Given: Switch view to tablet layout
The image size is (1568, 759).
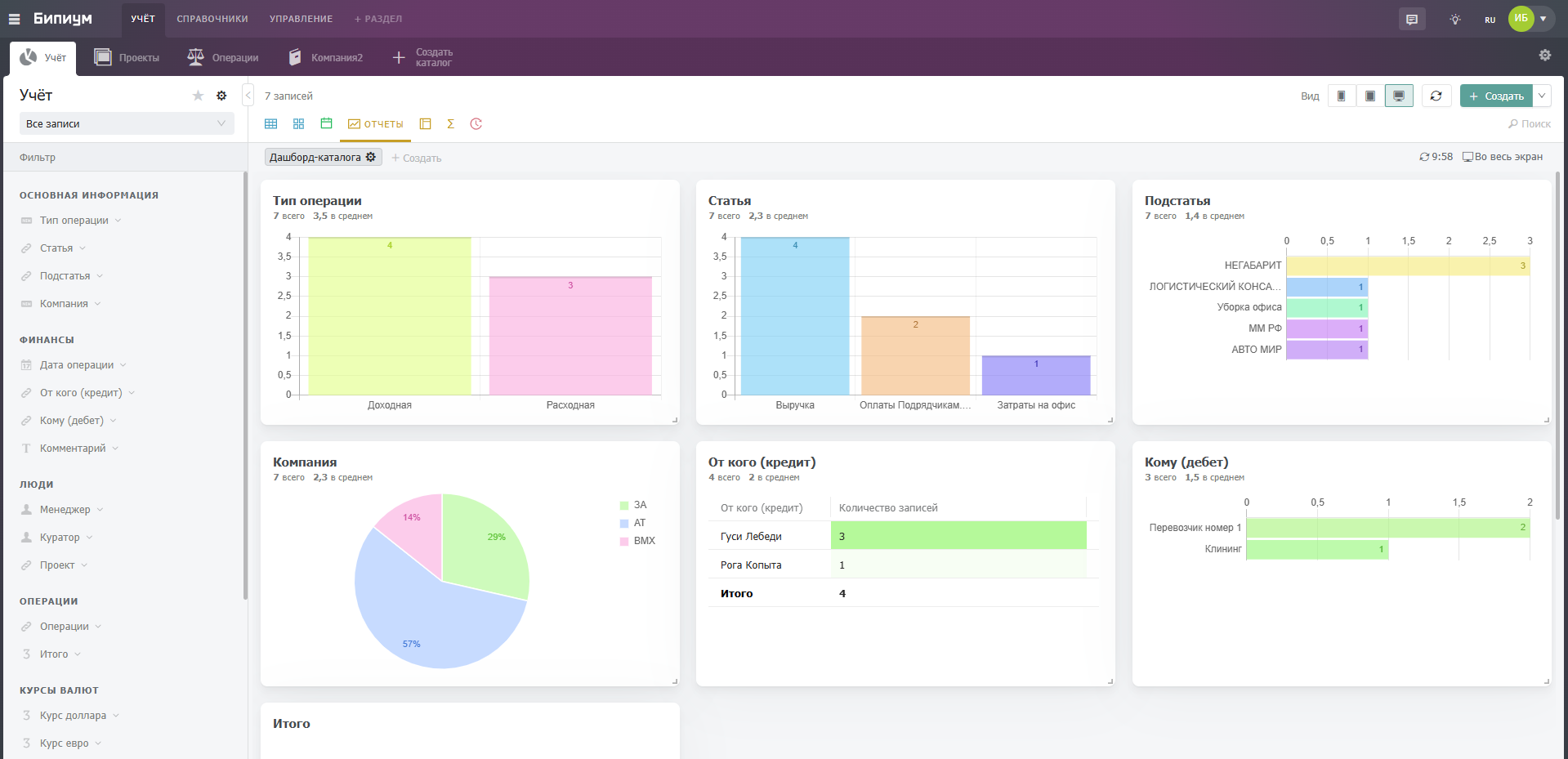Looking at the screenshot, I should pyautogui.click(x=1370, y=96).
